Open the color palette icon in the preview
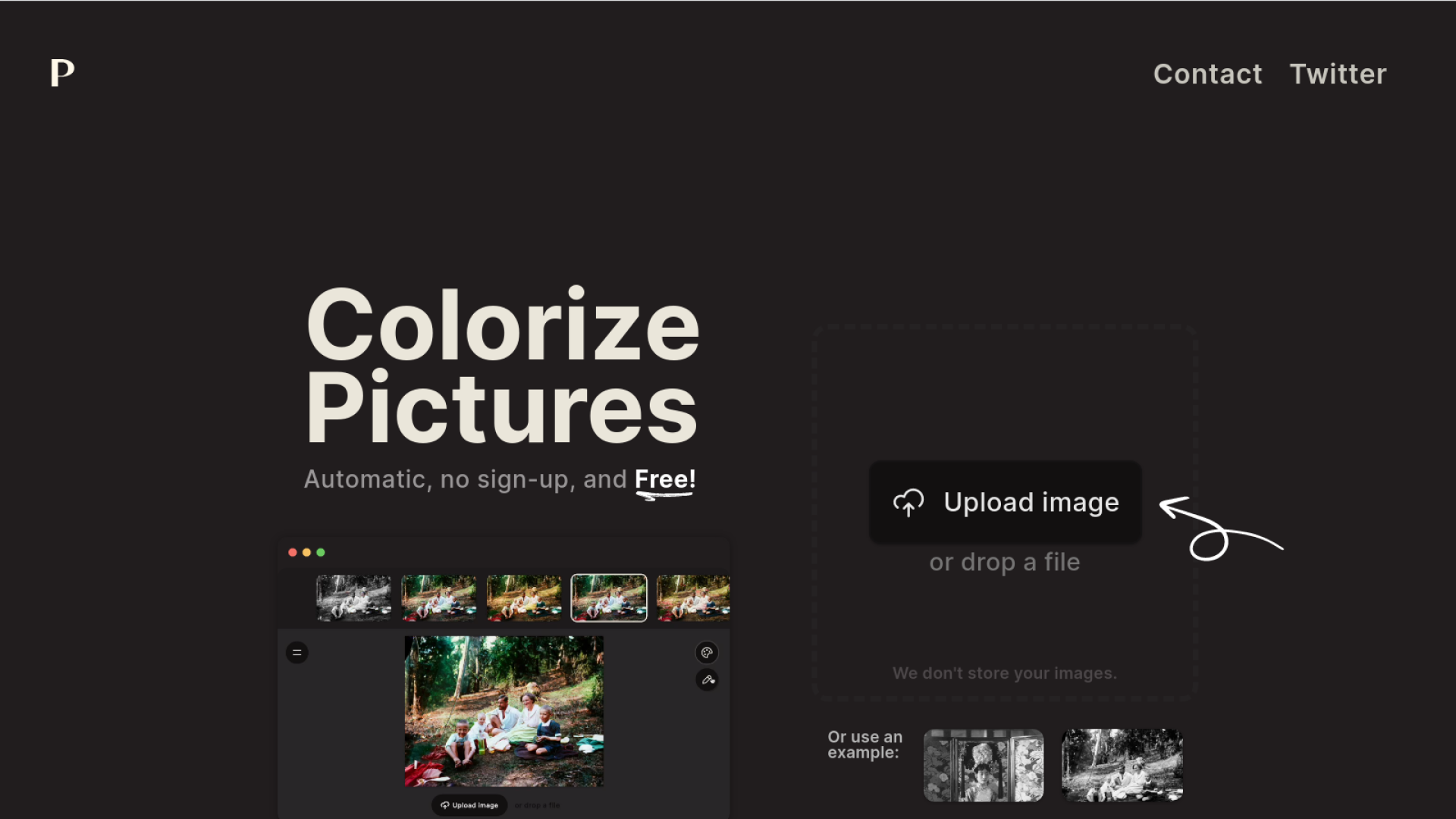Viewport: 1456px width, 819px height. (x=707, y=652)
